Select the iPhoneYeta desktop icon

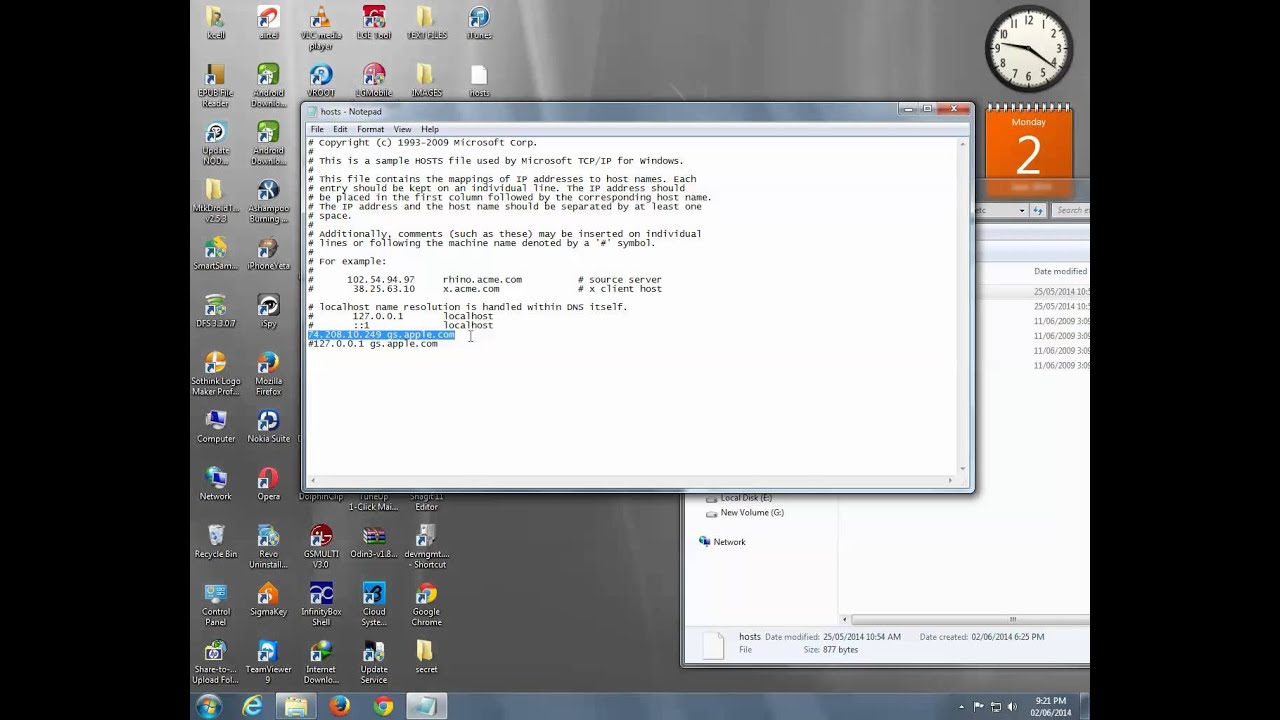click(268, 254)
